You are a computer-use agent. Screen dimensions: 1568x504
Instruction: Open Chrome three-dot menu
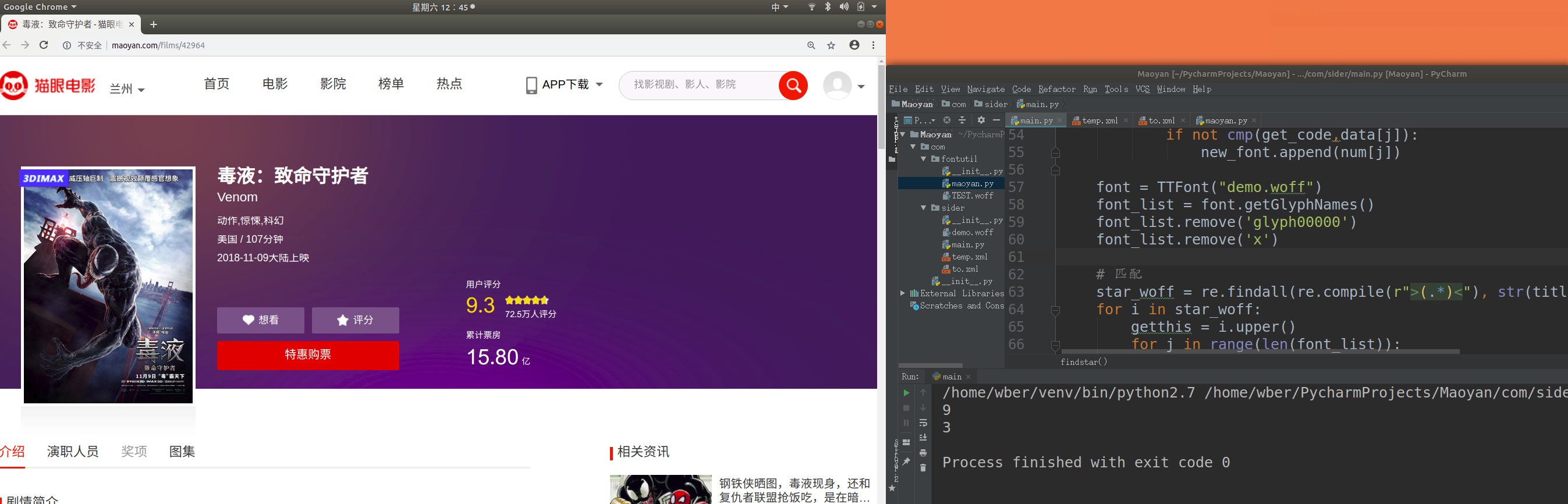(x=874, y=45)
